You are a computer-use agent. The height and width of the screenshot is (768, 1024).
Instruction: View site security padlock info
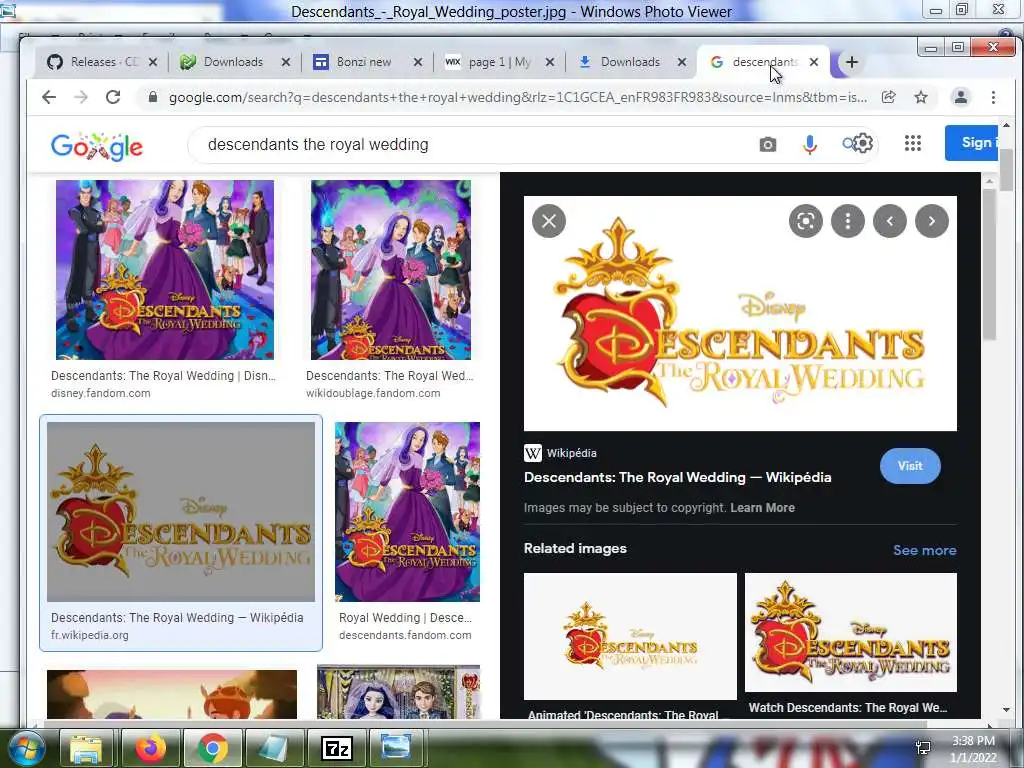tap(153, 97)
